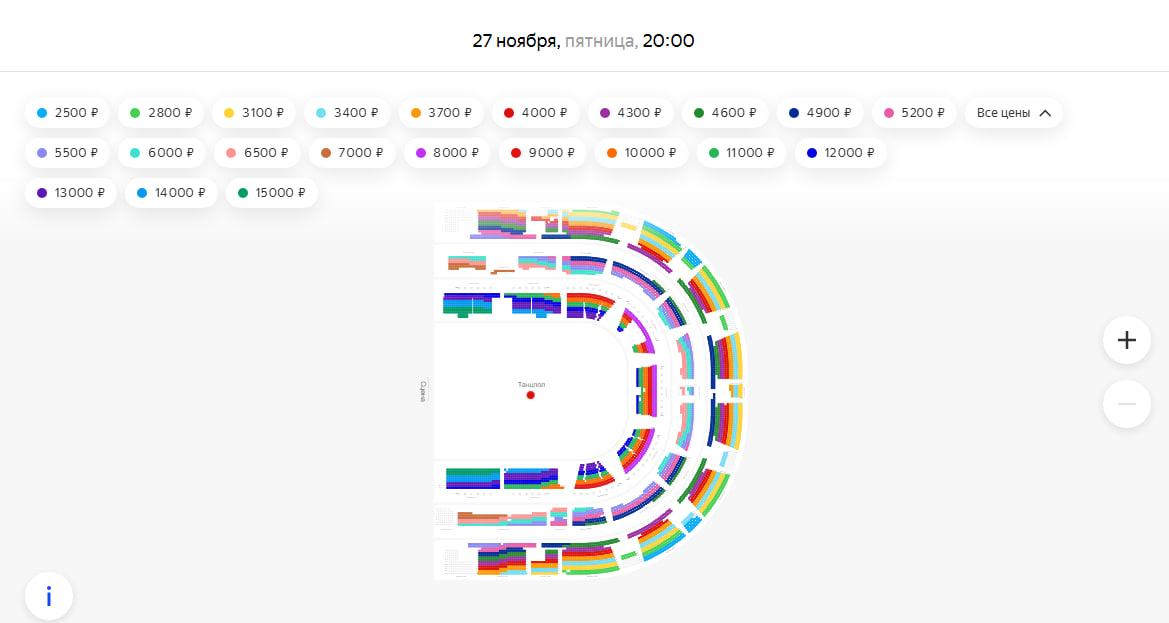Click the pink 5200 ₽ chip
The height and width of the screenshot is (623, 1169).
click(914, 113)
